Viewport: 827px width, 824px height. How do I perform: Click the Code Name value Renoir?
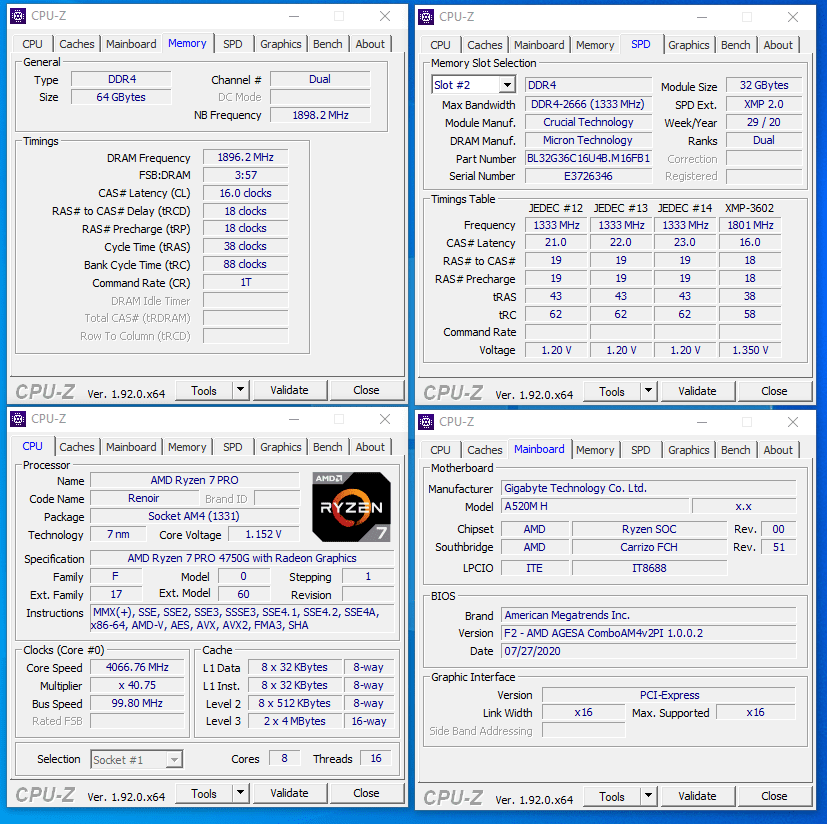[x=143, y=498]
